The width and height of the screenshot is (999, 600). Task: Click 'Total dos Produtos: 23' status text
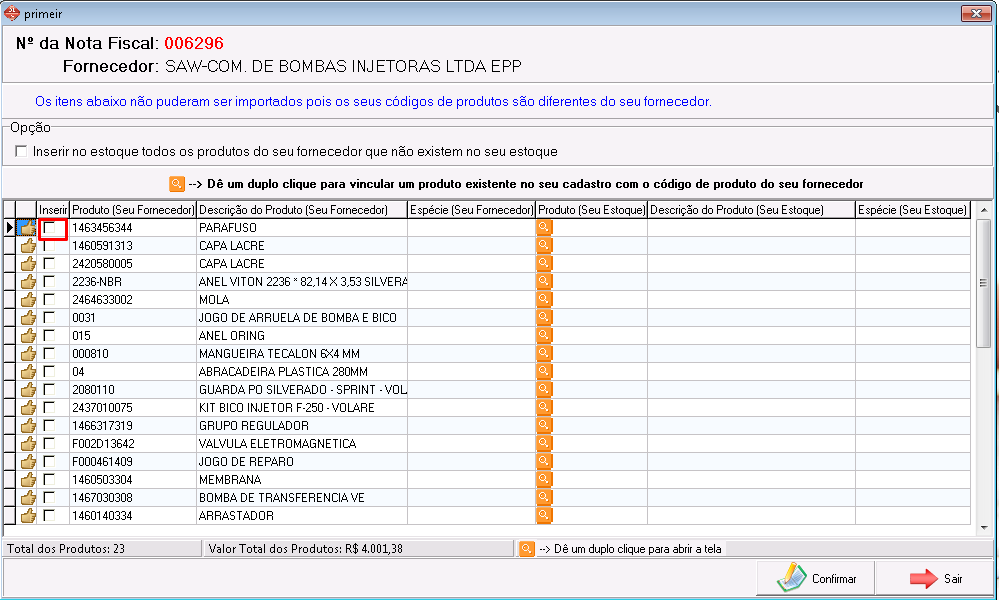tap(66, 548)
